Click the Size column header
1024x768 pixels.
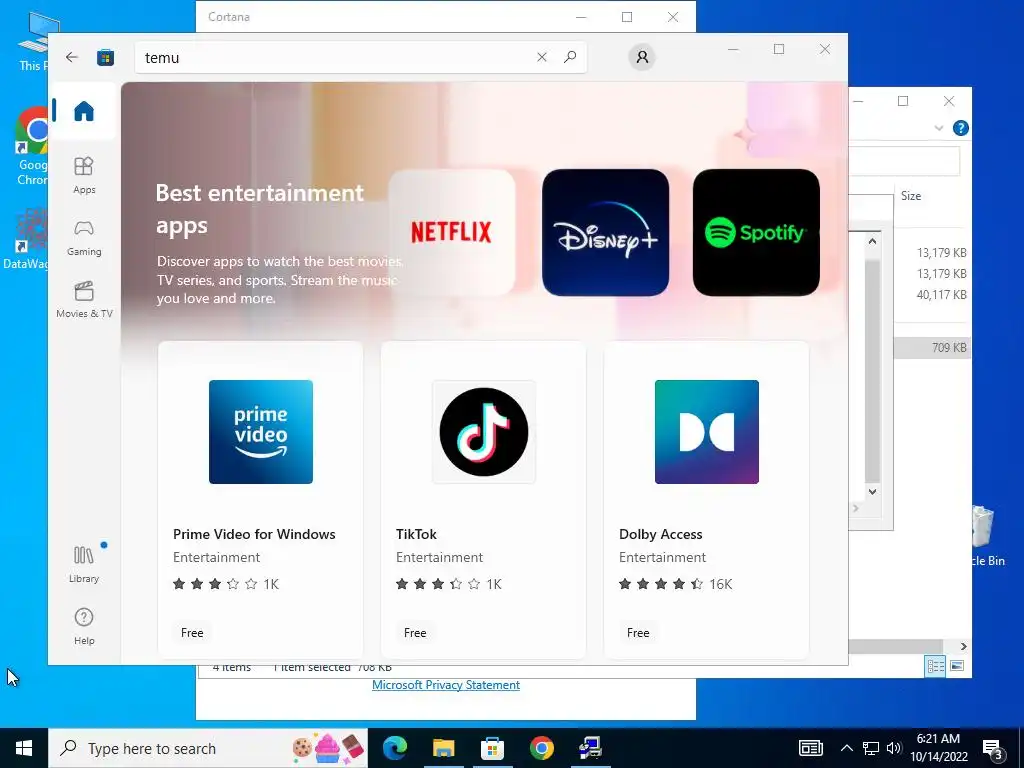click(x=911, y=195)
